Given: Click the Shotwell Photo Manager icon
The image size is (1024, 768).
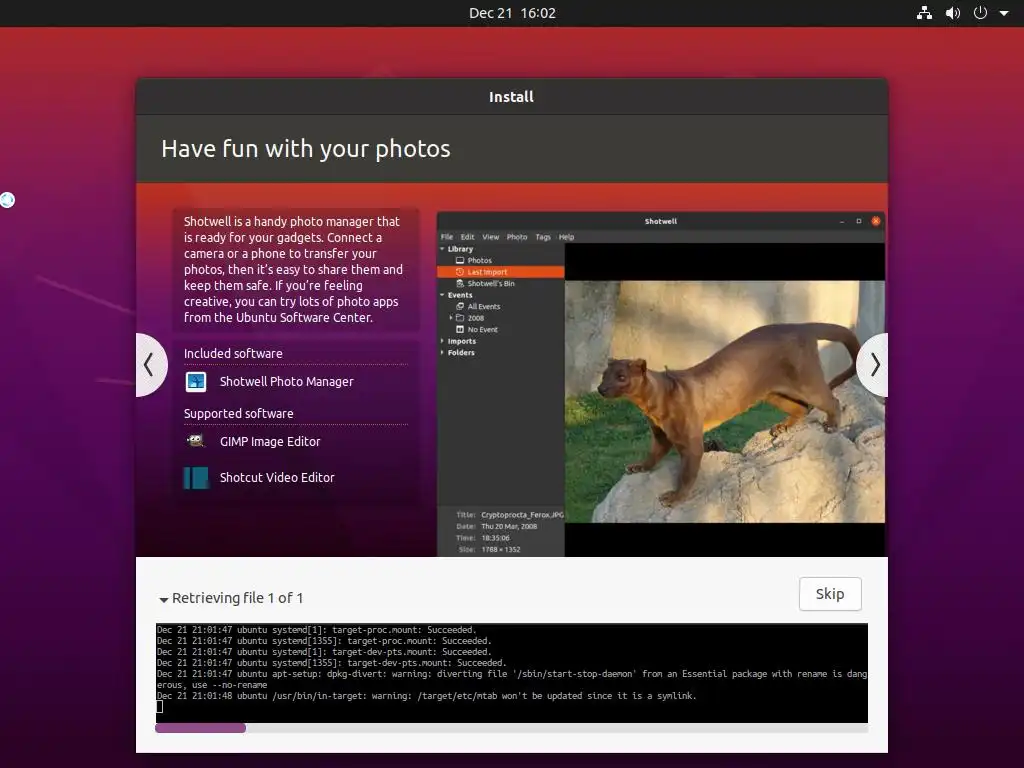Looking at the screenshot, I should pos(196,381).
